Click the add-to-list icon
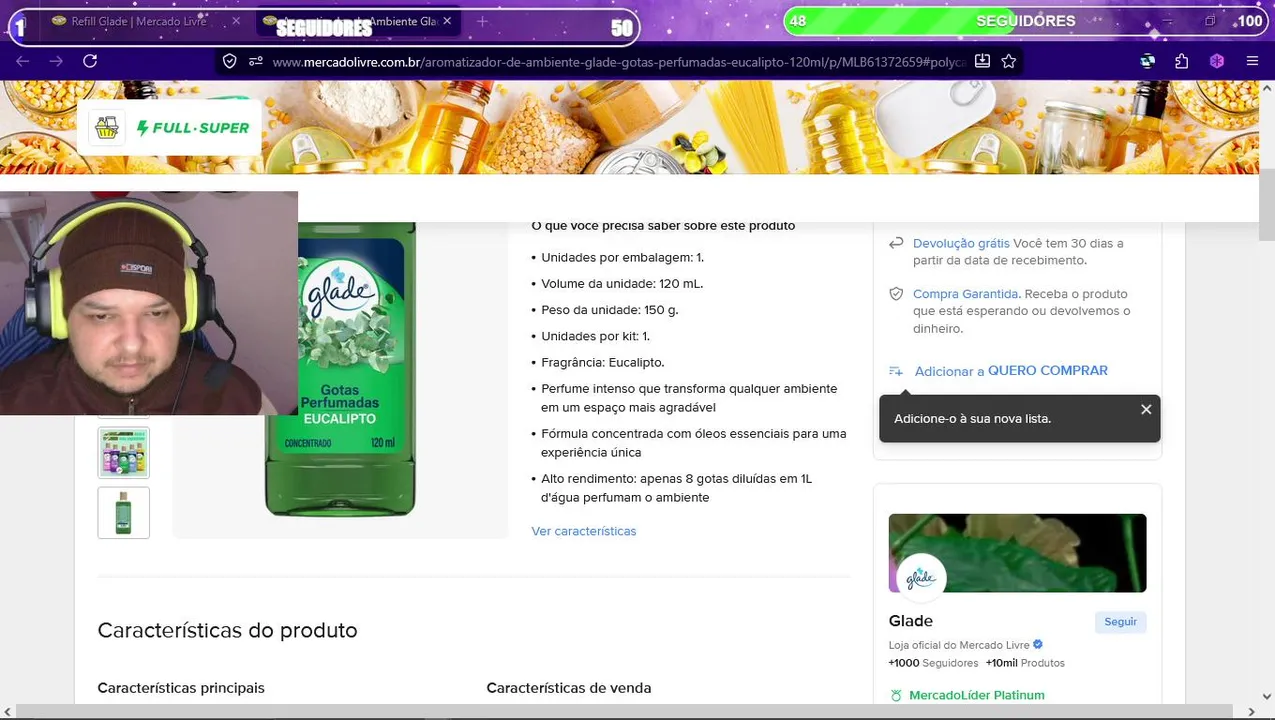 [x=896, y=371]
